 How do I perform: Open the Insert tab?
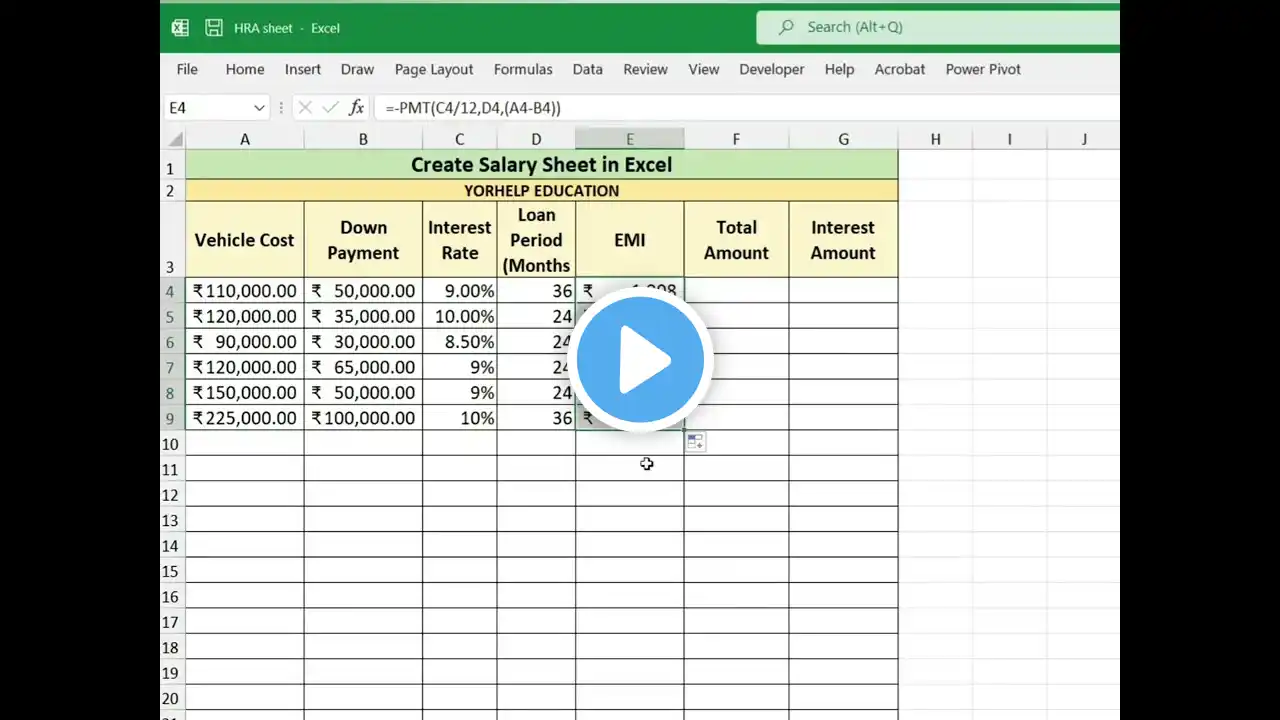(303, 69)
